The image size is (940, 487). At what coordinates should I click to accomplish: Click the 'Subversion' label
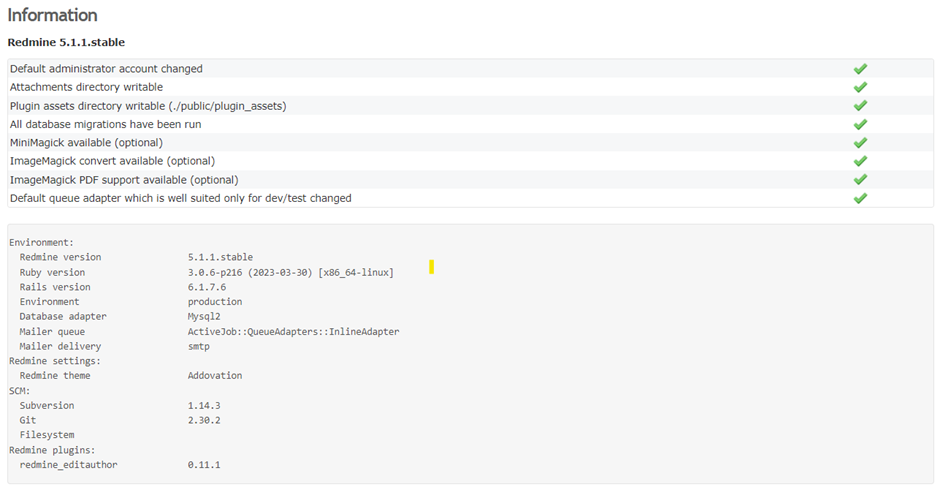(x=47, y=405)
